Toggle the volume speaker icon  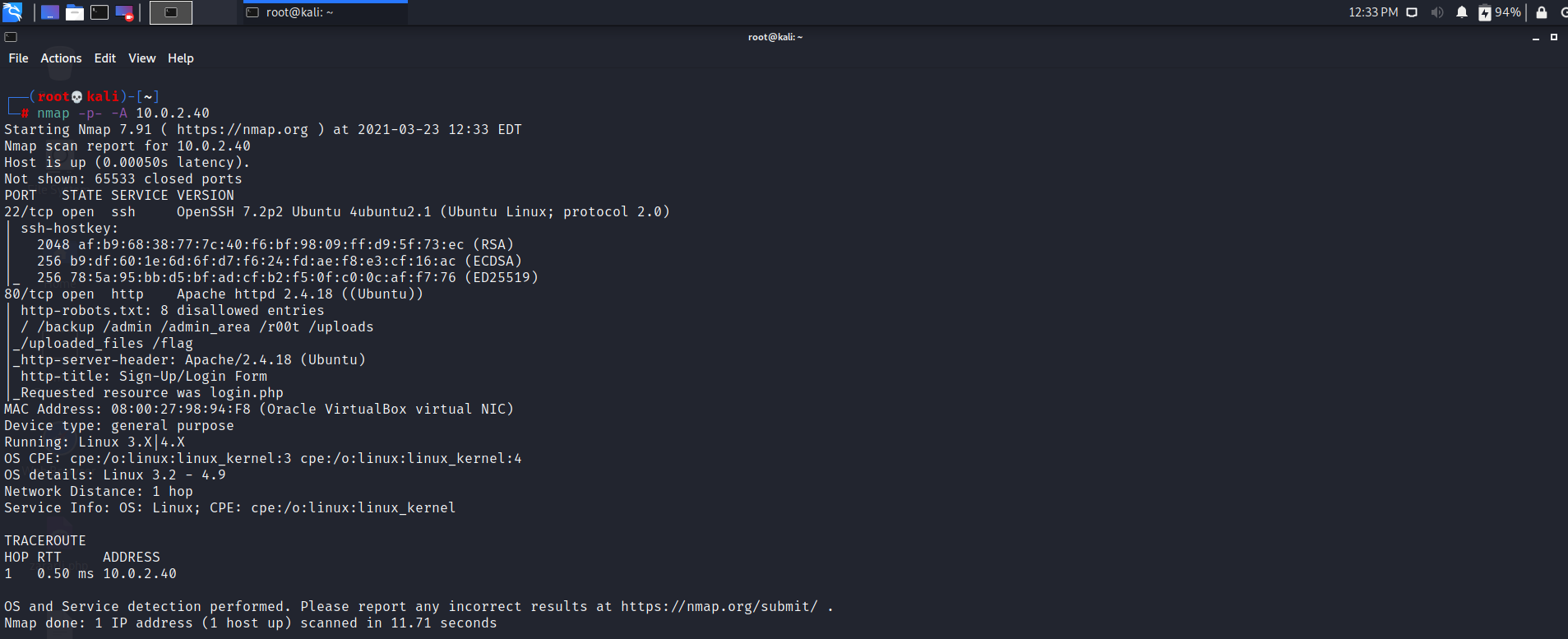[x=1437, y=12]
